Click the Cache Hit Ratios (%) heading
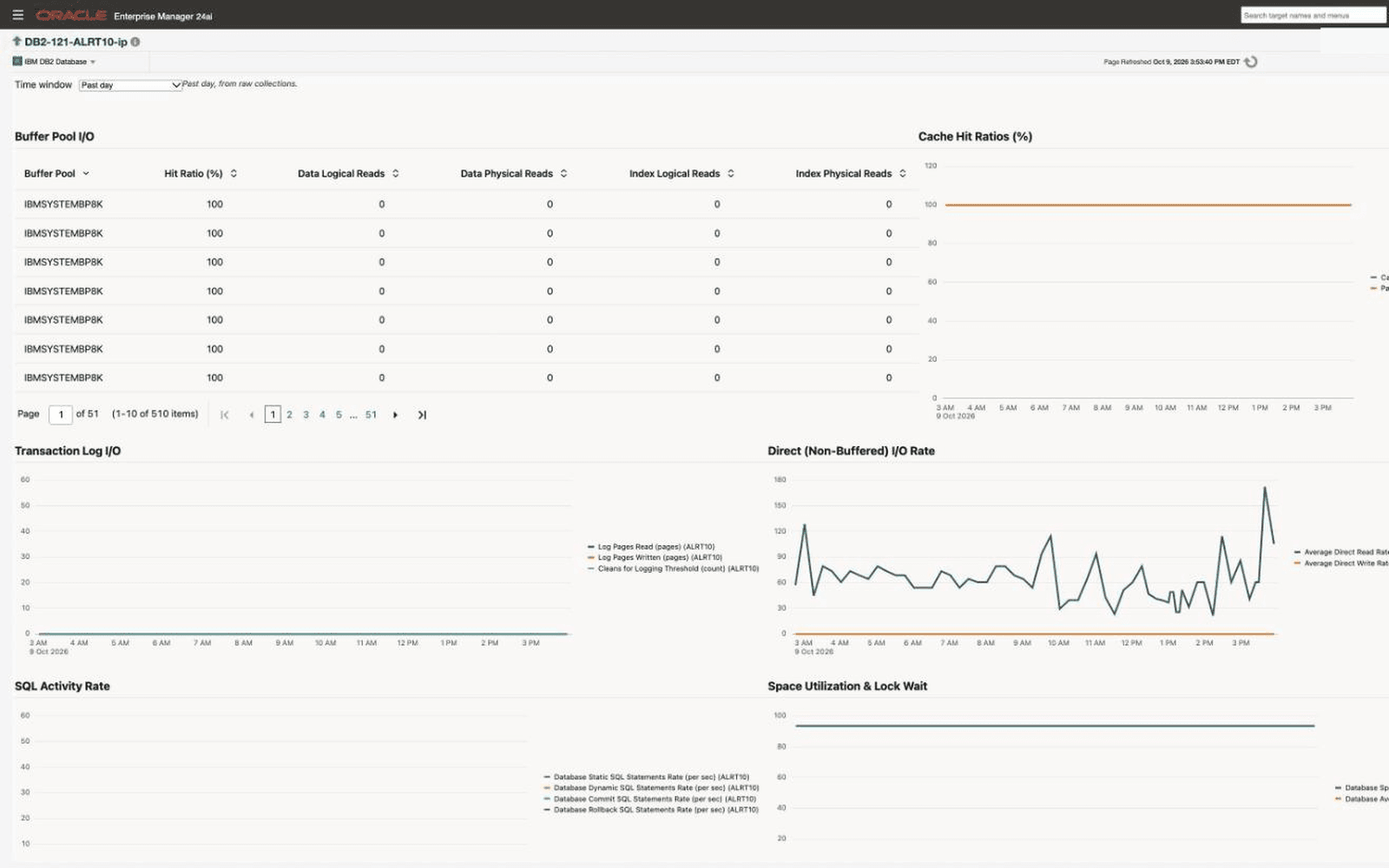1389x868 pixels. [975, 136]
